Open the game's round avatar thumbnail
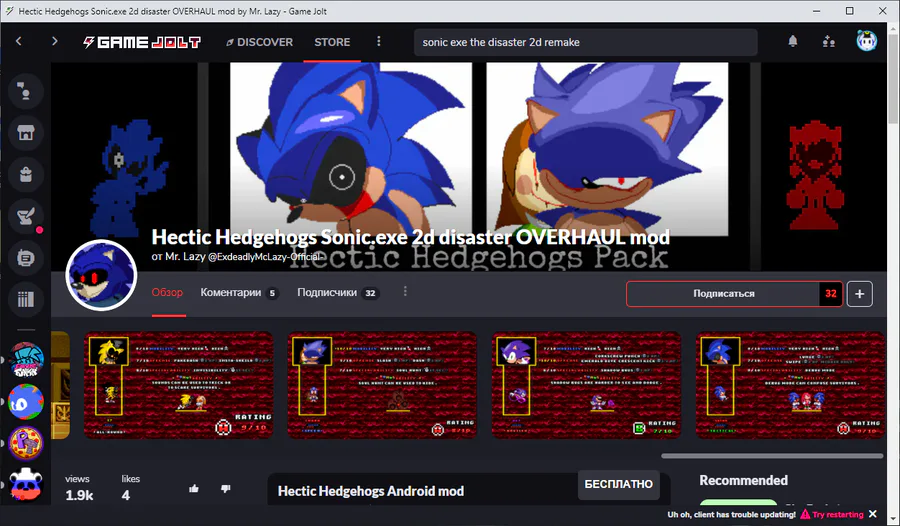Image resolution: width=900 pixels, height=526 pixels. [101, 275]
